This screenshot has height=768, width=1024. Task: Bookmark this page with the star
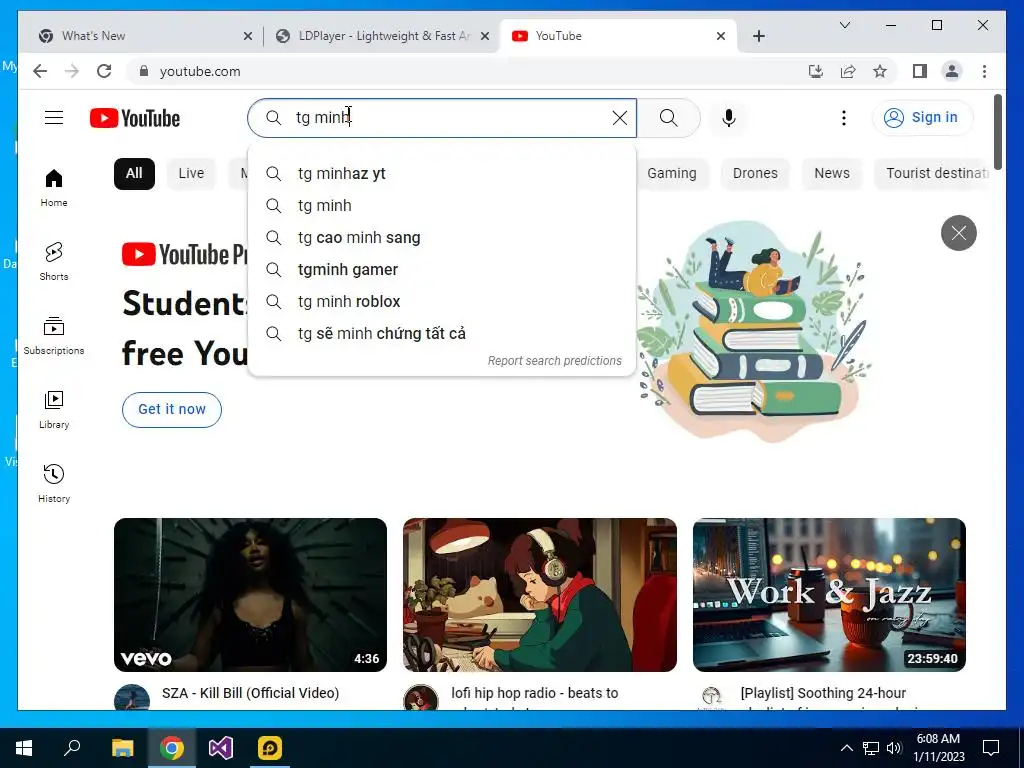[880, 71]
